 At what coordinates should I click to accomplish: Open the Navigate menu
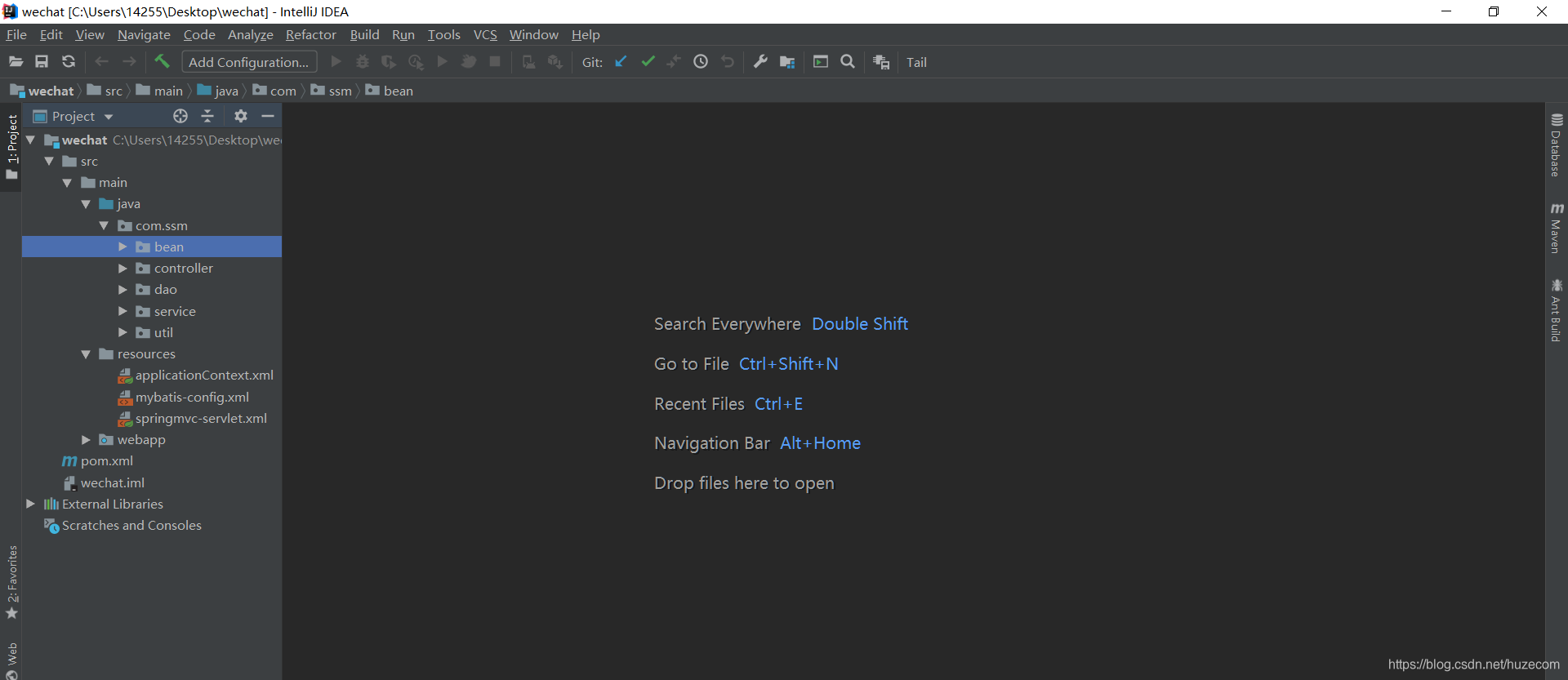144,34
